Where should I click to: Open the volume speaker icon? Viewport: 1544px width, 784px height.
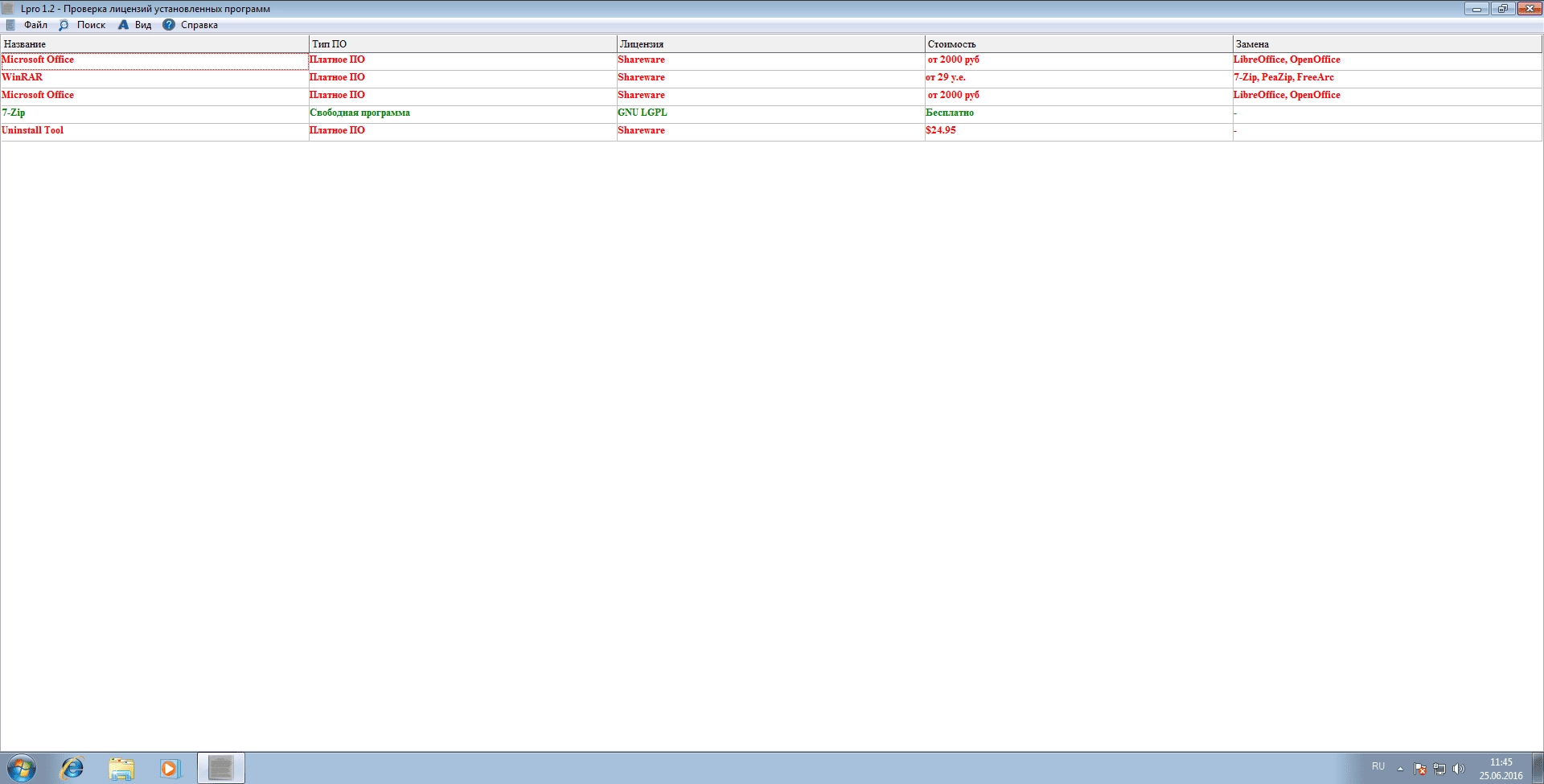point(1459,769)
